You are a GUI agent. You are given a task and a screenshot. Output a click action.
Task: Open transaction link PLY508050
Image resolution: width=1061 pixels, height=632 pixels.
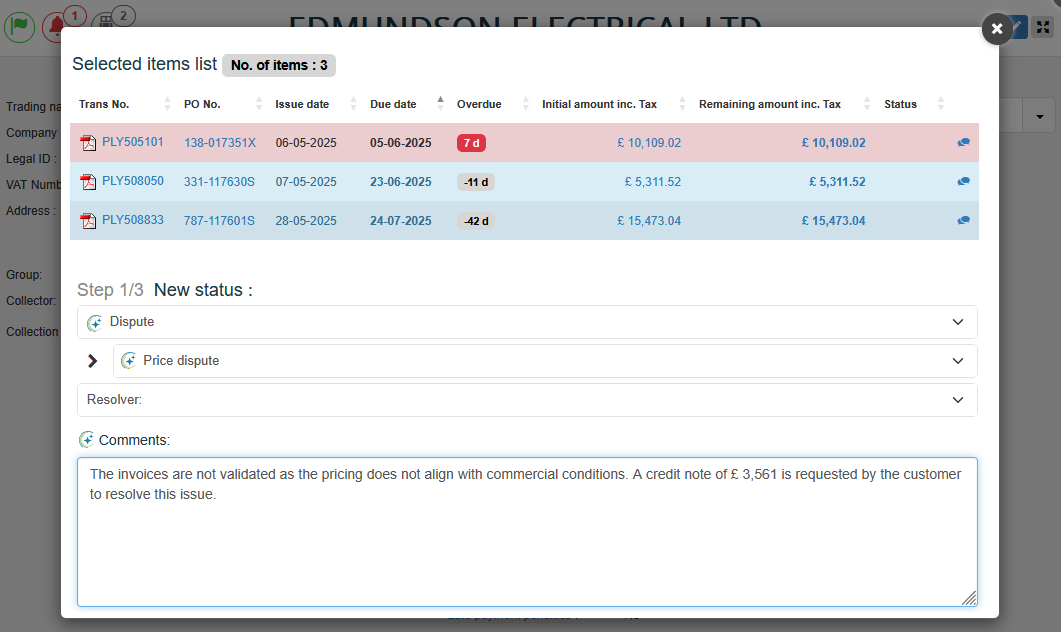132,181
